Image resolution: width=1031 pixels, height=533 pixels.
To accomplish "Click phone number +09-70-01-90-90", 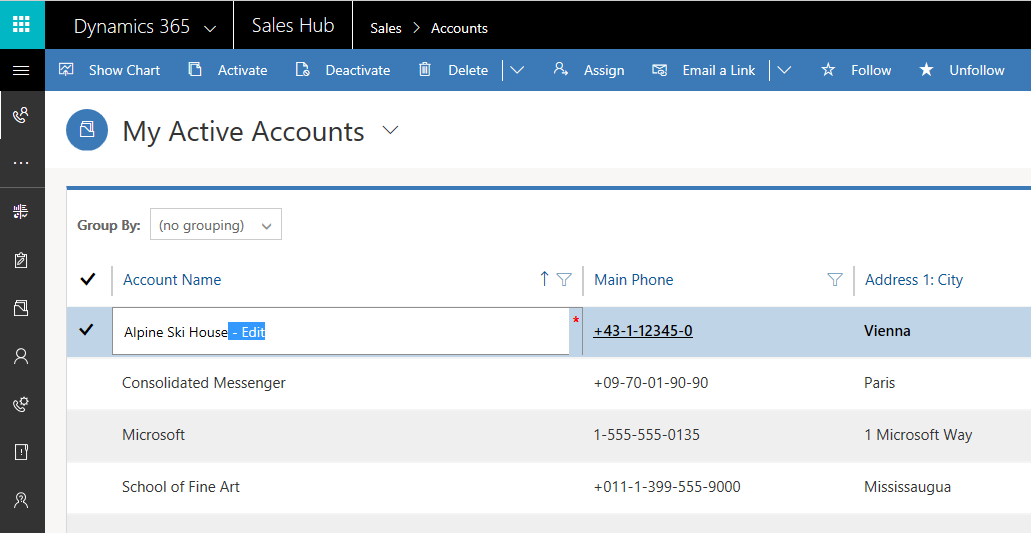I will 651,382.
